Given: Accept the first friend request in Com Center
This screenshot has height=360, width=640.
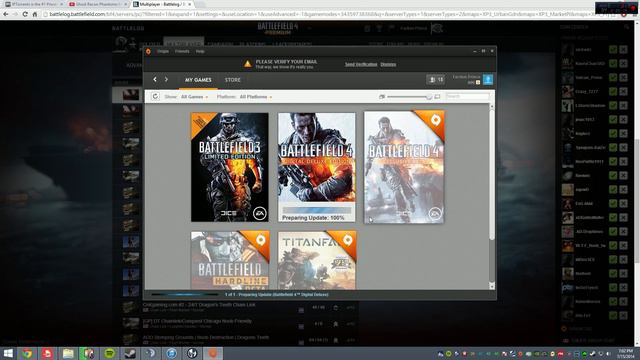Looking at the screenshot, I should [x=613, y=49].
